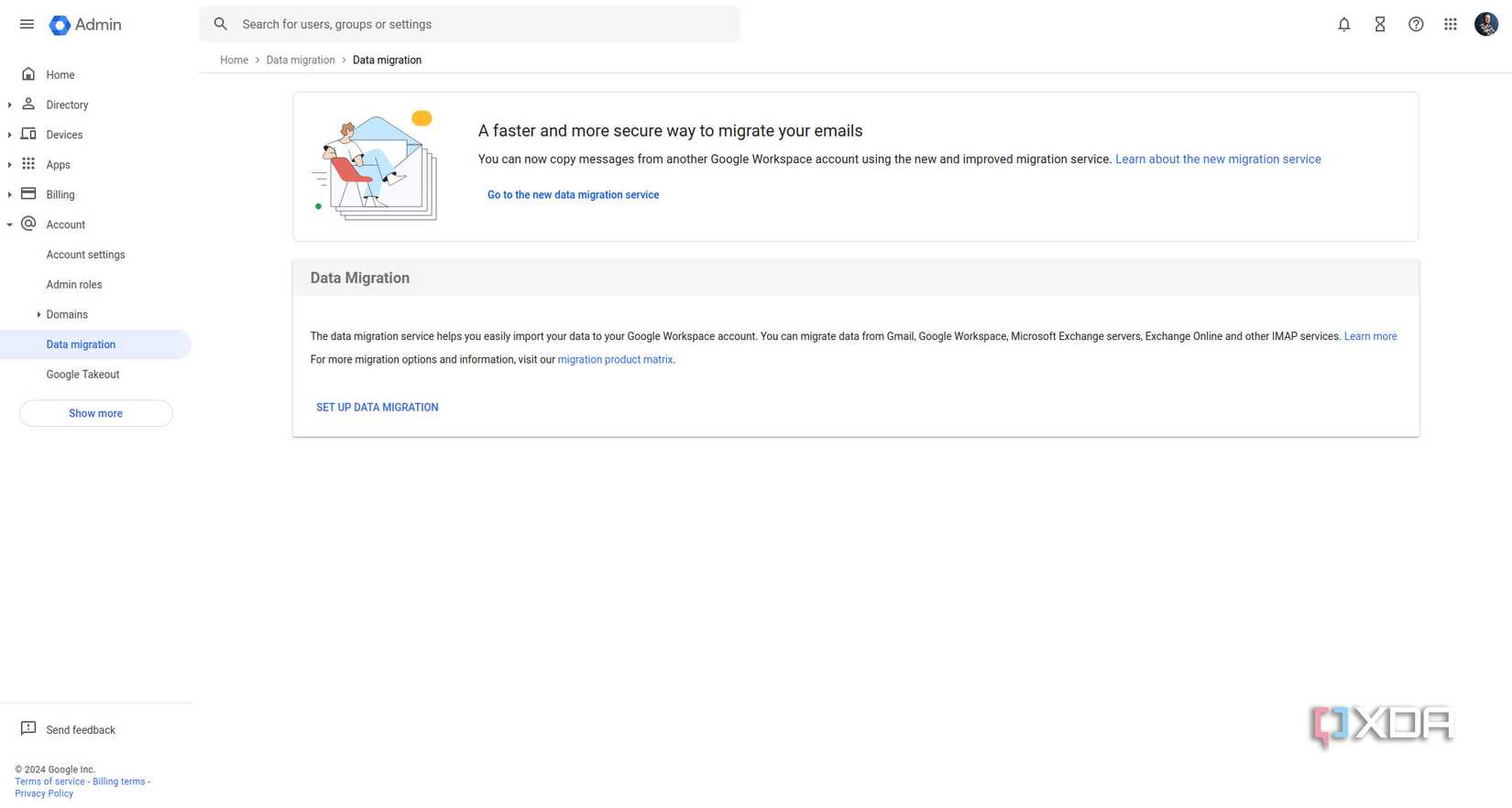Image resolution: width=1512 pixels, height=808 pixels.
Task: Click the Send feedback icon
Action: click(x=28, y=728)
